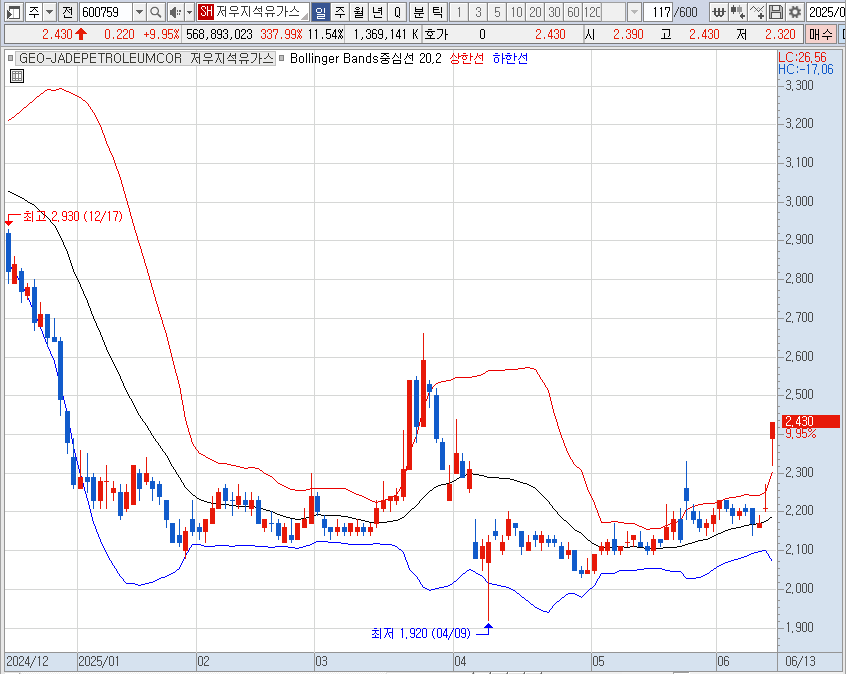The image size is (846, 674).
Task: Toggle the left side panel icon
Action: (x=13, y=12)
